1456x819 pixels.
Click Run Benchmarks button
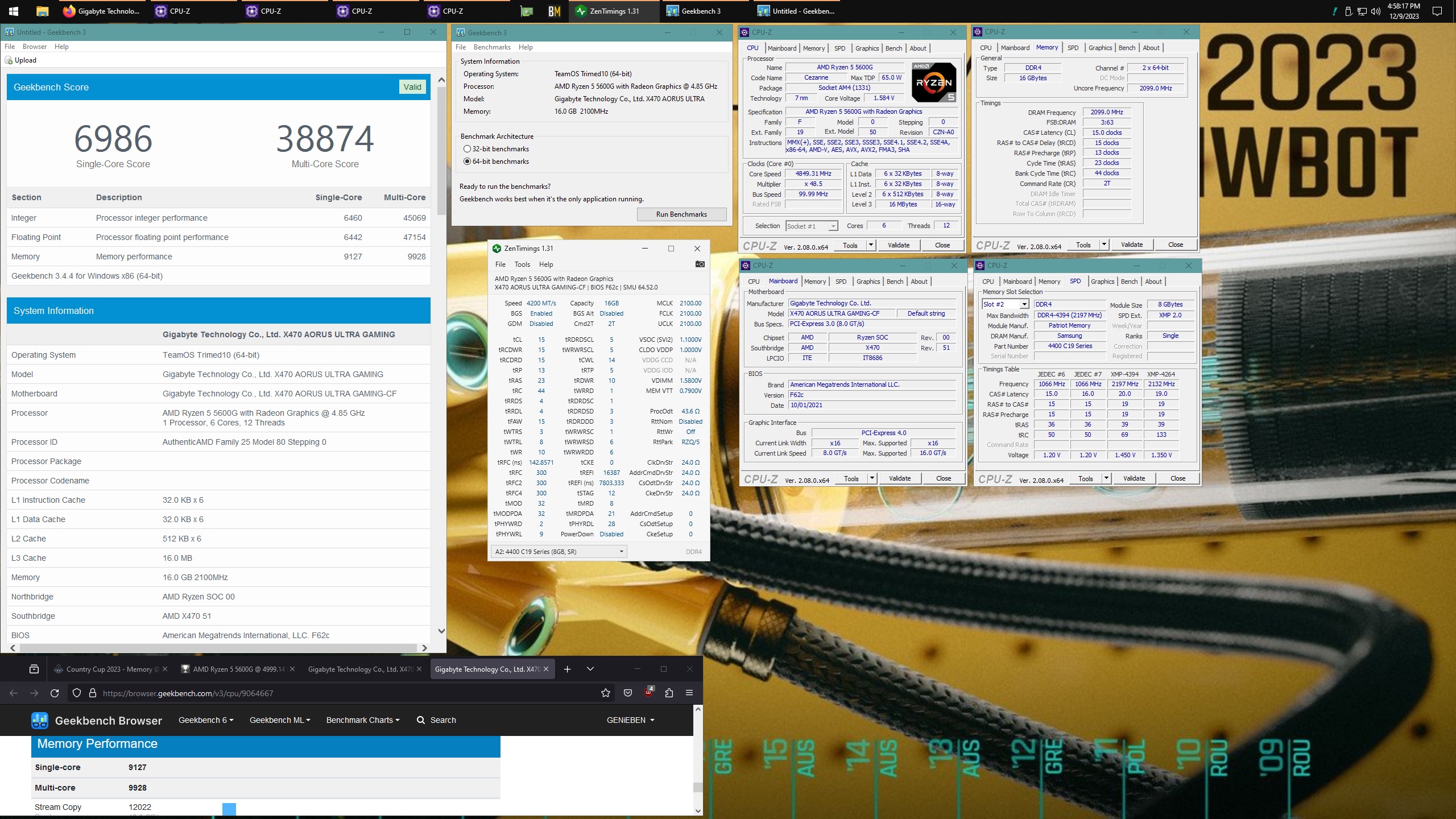681,214
